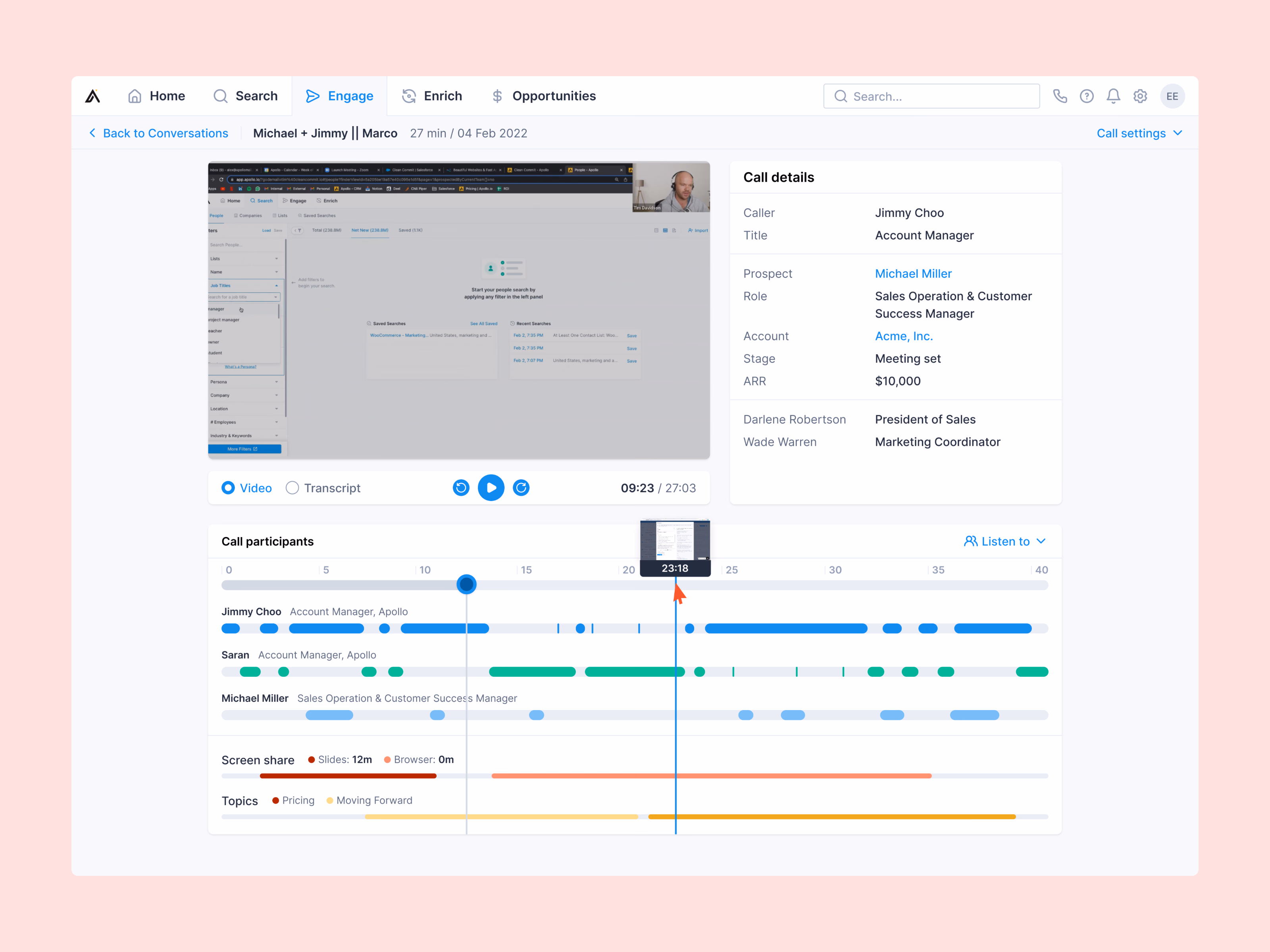Viewport: 1270px width, 952px height.
Task: Switch to the Engage tab
Action: [339, 96]
